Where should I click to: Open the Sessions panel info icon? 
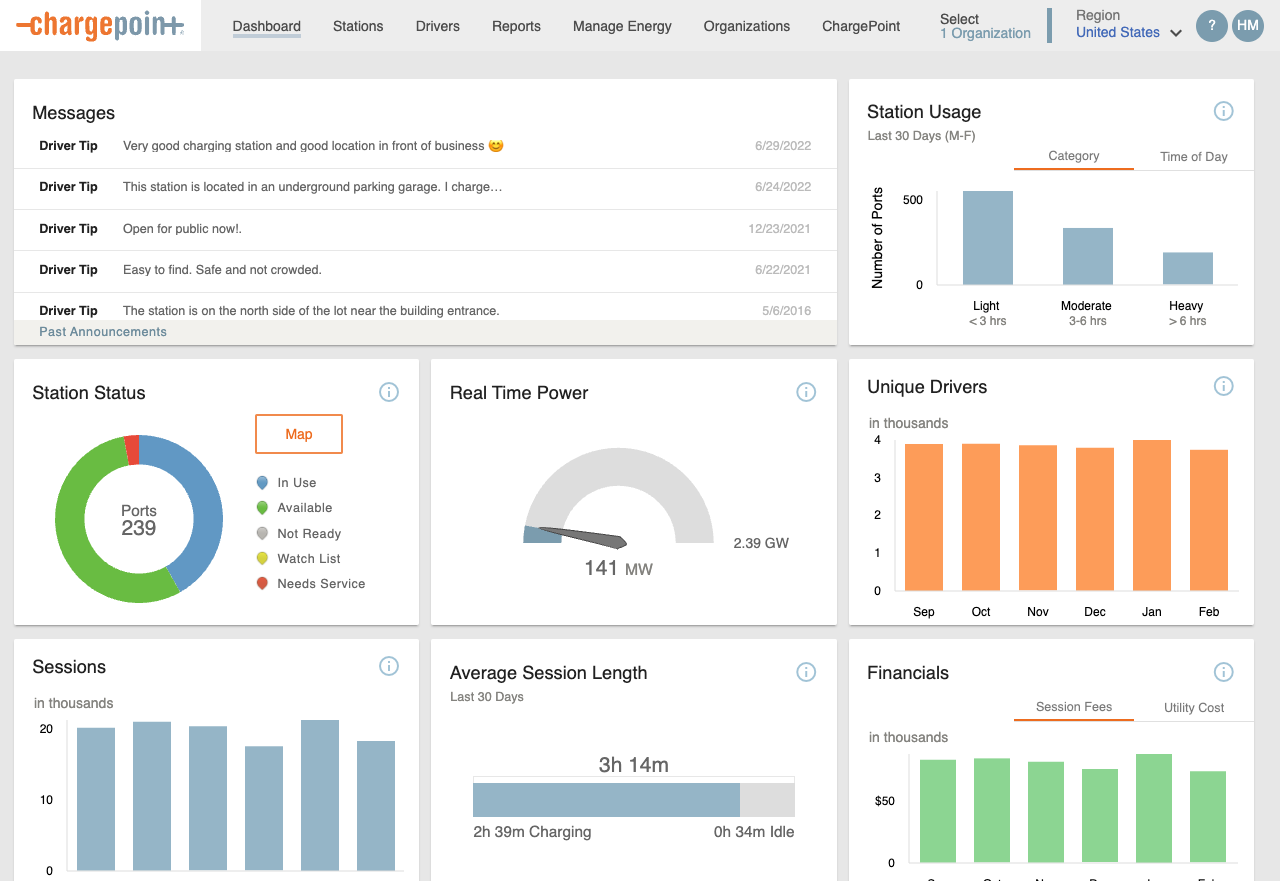click(389, 666)
